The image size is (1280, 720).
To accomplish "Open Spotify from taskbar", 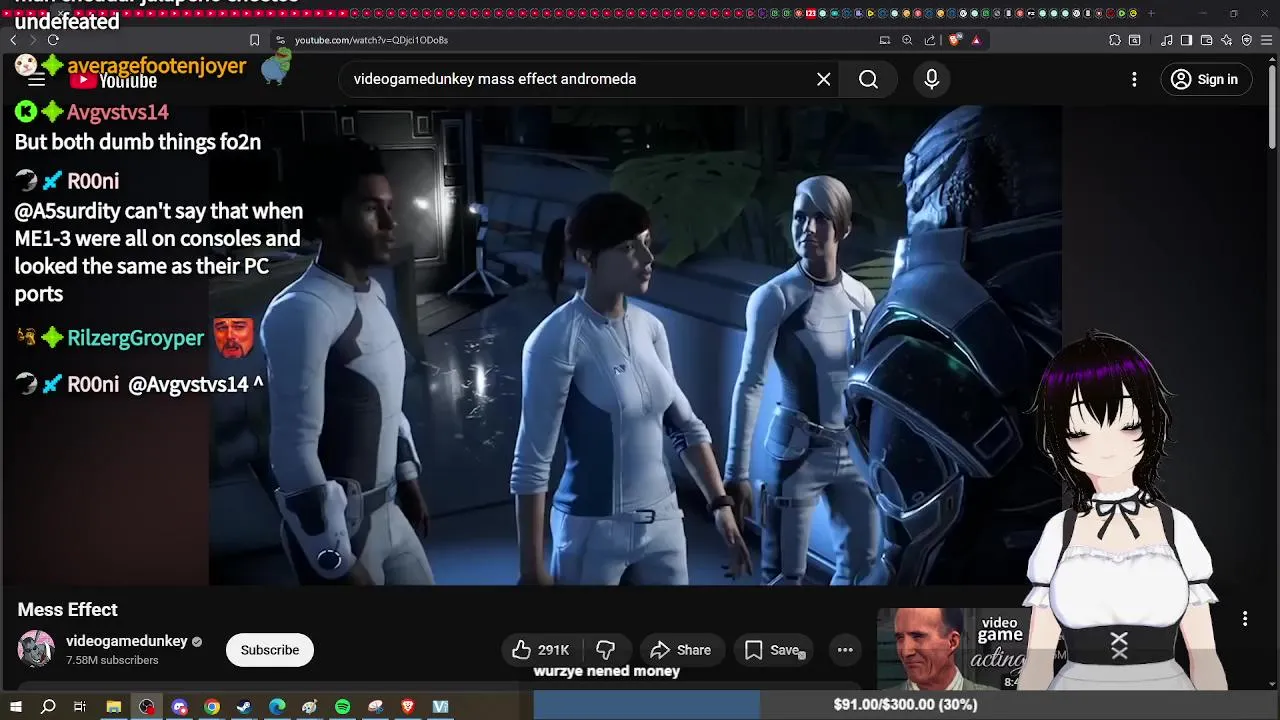I will pos(343,707).
